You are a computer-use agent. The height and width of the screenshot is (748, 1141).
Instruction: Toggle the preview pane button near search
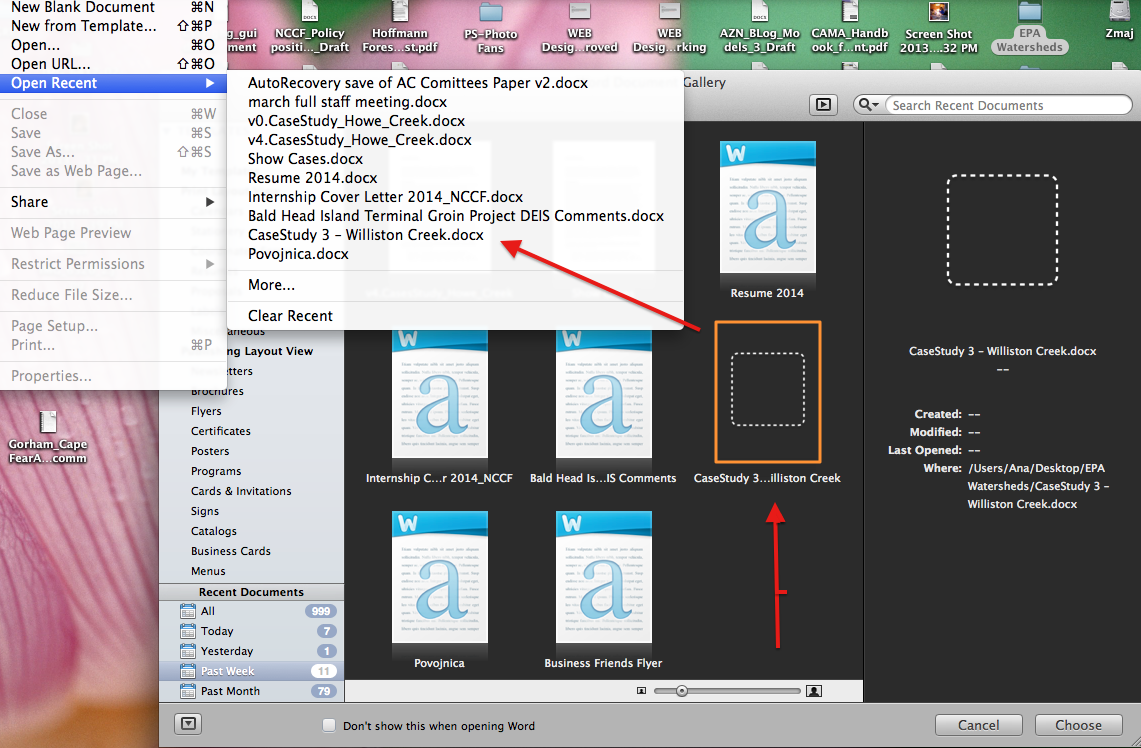pos(823,105)
